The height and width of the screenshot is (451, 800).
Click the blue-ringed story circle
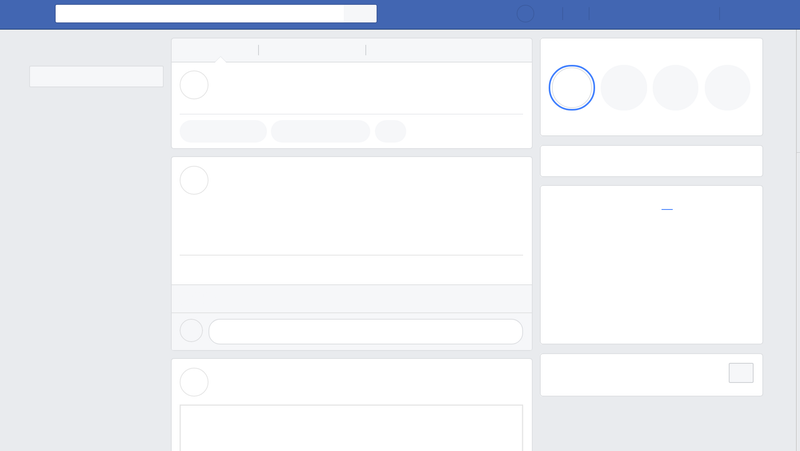click(x=571, y=88)
